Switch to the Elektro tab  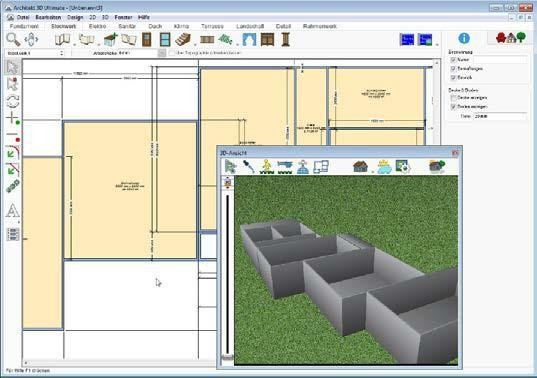pyautogui.click(x=98, y=26)
